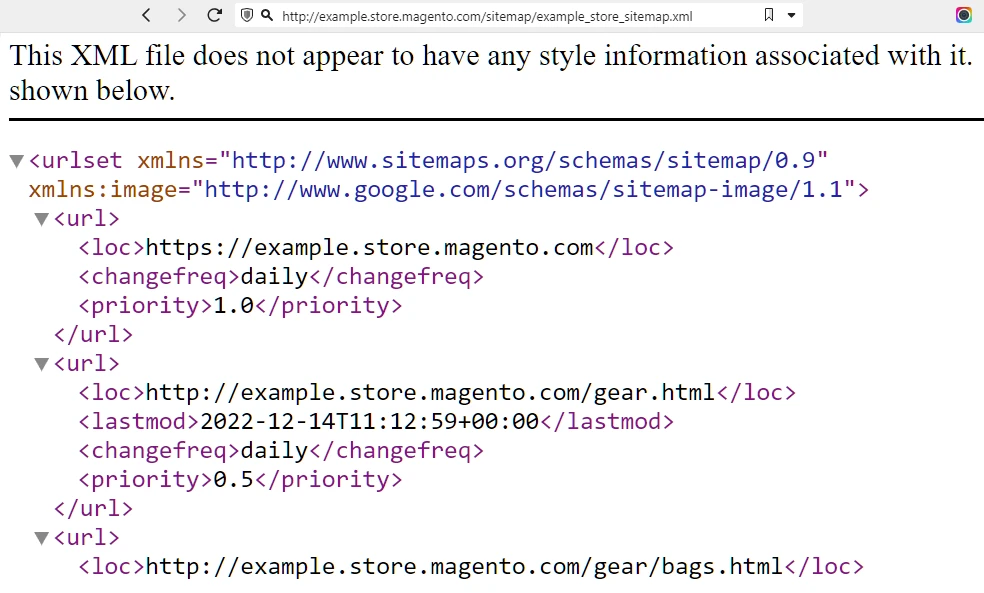This screenshot has height=593, width=984.
Task: Go forward to the next page
Action: click(x=181, y=15)
